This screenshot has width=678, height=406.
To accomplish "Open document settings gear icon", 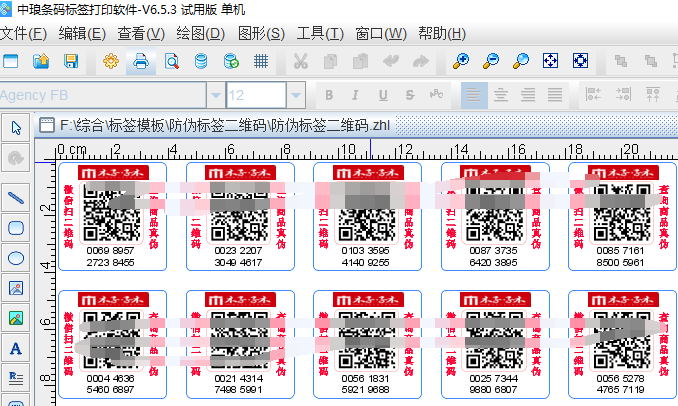I will pyautogui.click(x=111, y=61).
